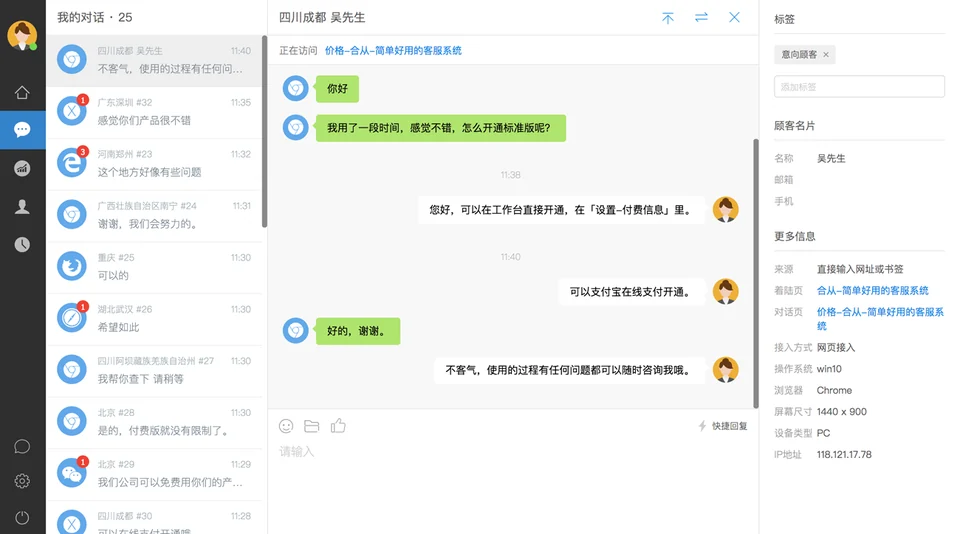Click the agent avatar at sidebar top

[22, 35]
